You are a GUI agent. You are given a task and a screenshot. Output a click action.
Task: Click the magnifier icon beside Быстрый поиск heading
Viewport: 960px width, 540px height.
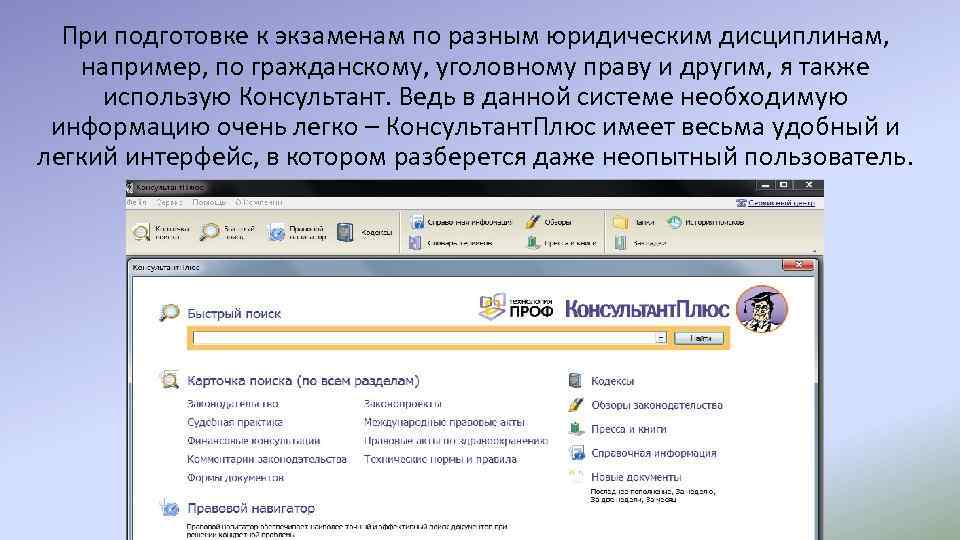pos(169,313)
